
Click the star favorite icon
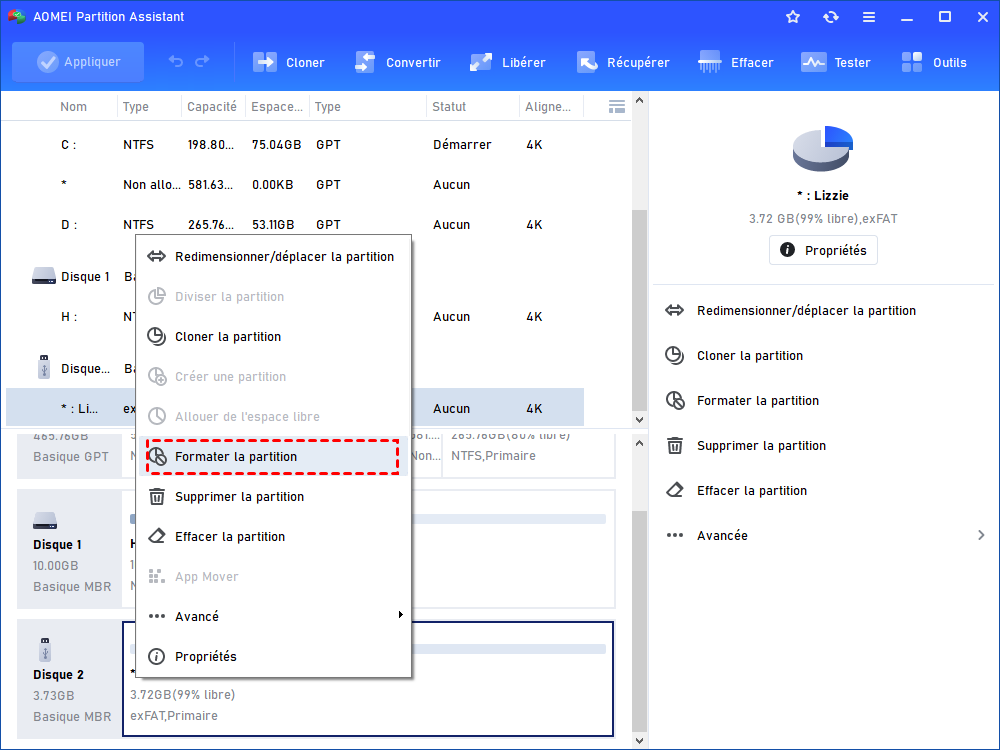tap(793, 17)
